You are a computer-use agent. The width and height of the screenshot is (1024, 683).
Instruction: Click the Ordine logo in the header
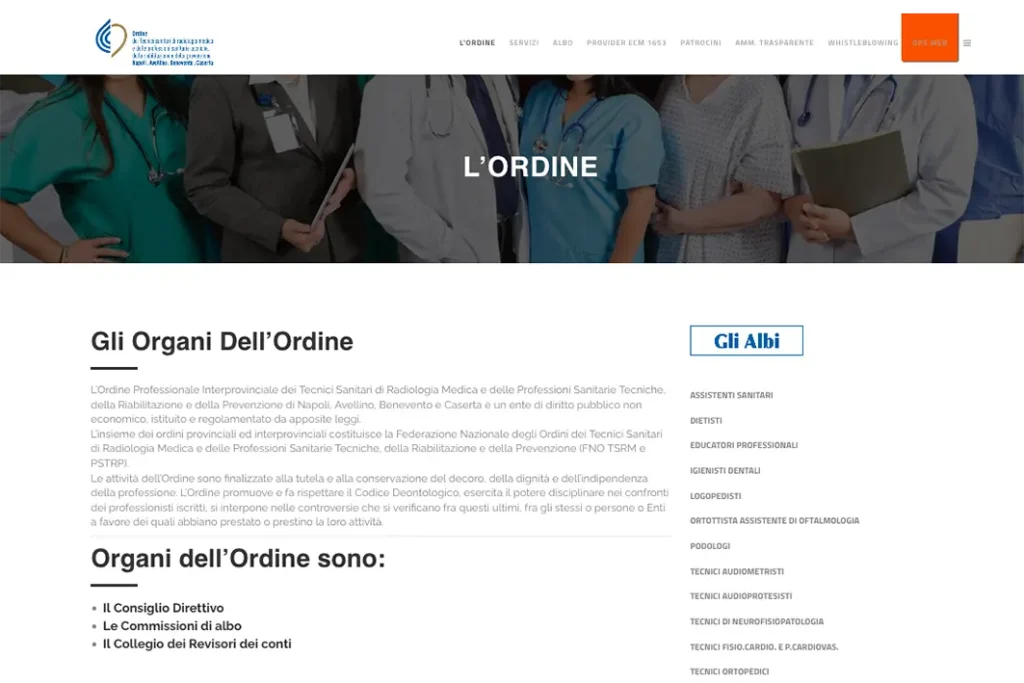pyautogui.click(x=155, y=42)
